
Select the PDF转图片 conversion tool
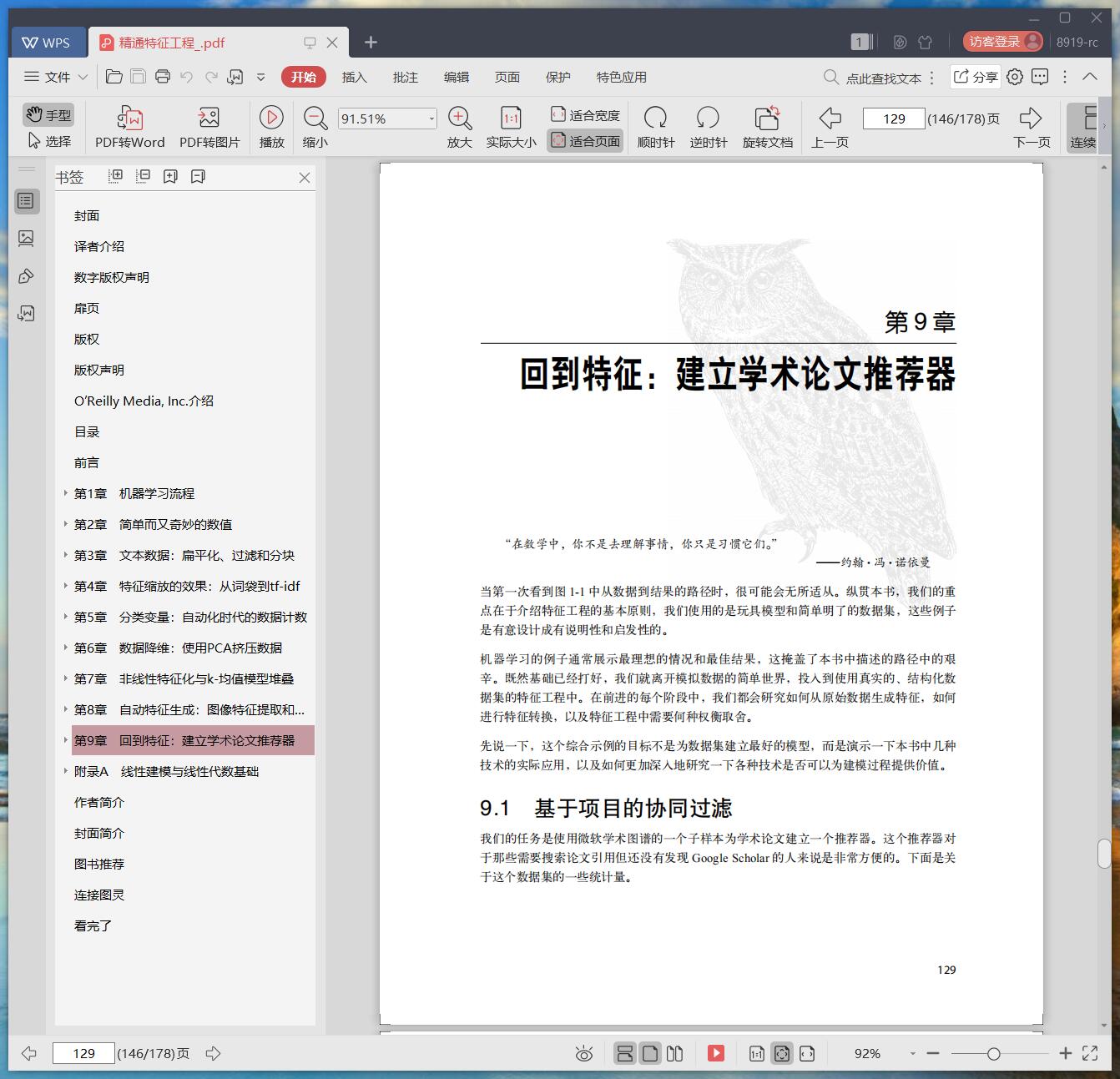[x=209, y=127]
